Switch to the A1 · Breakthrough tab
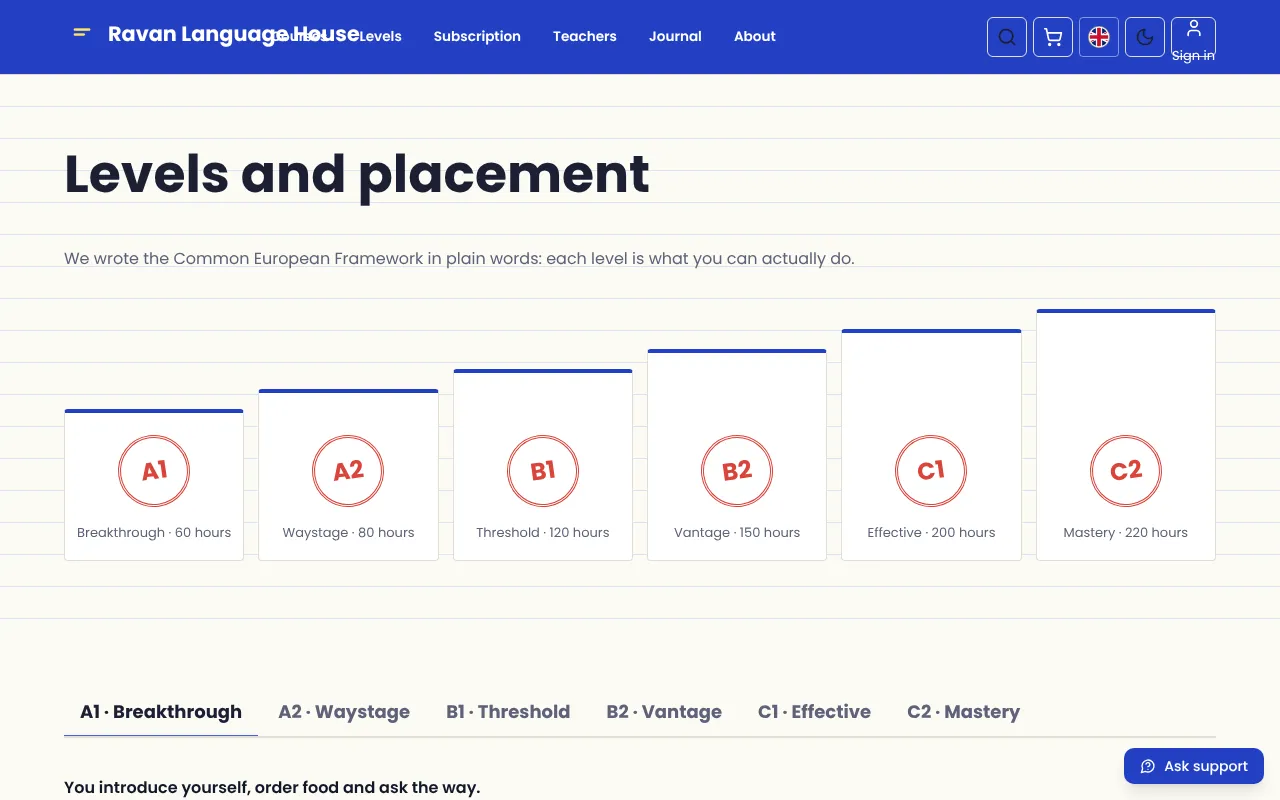 pyautogui.click(x=161, y=712)
